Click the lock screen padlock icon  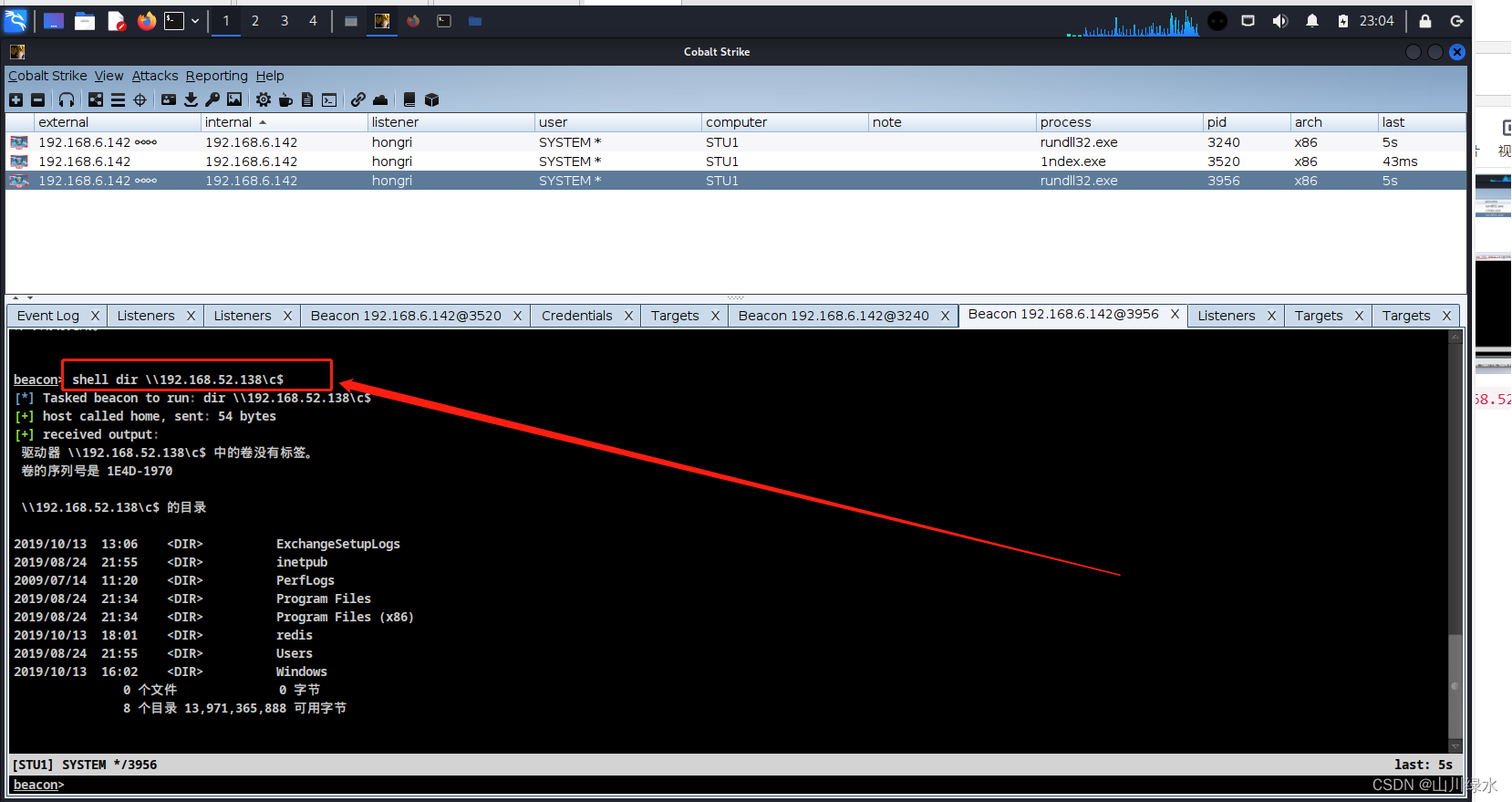(1425, 21)
